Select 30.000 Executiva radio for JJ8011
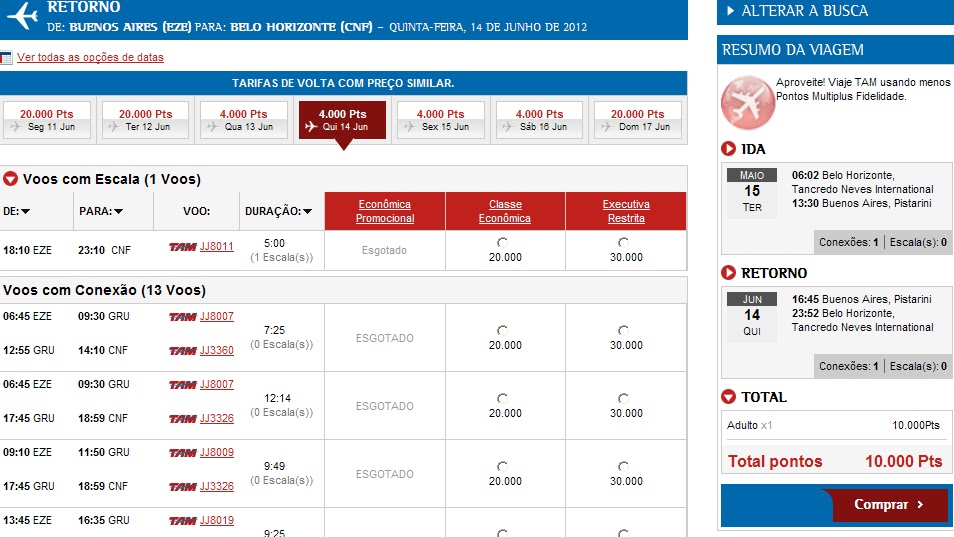This screenshot has width=954, height=537. click(623, 243)
